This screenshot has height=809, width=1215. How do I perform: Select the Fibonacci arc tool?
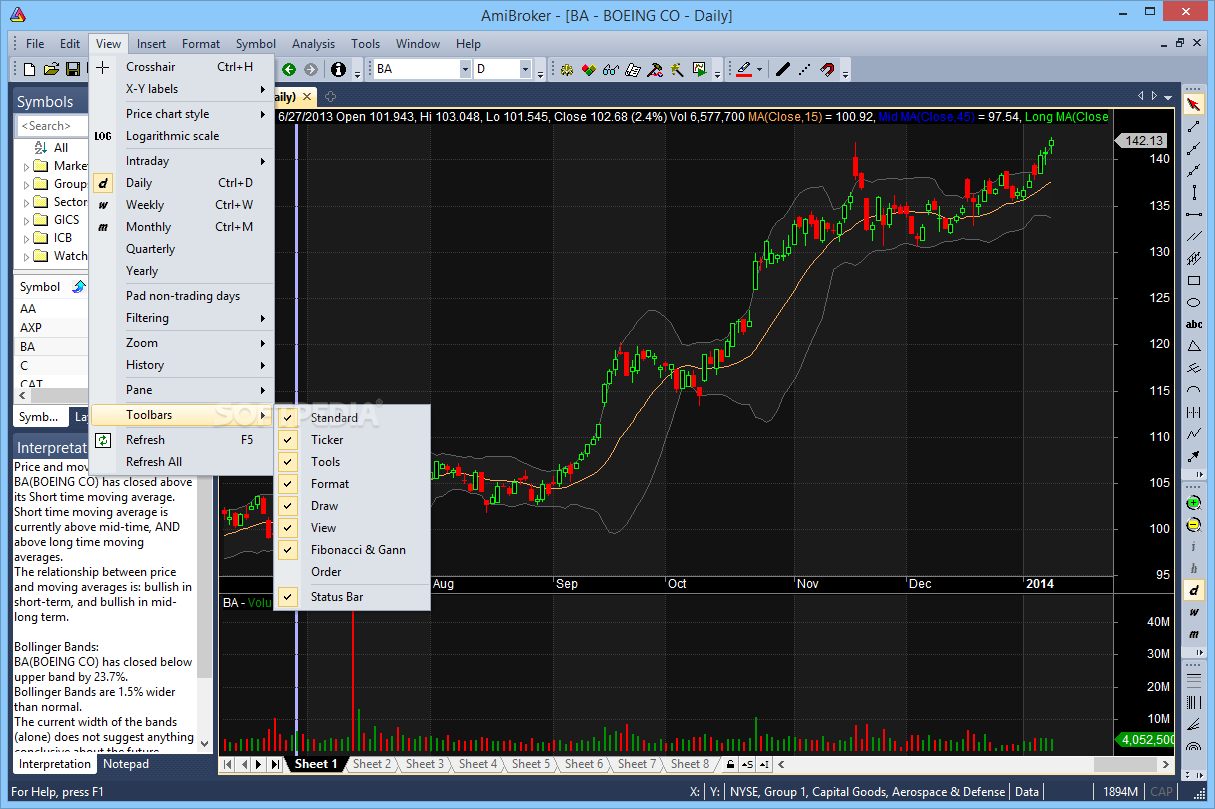[1193, 746]
